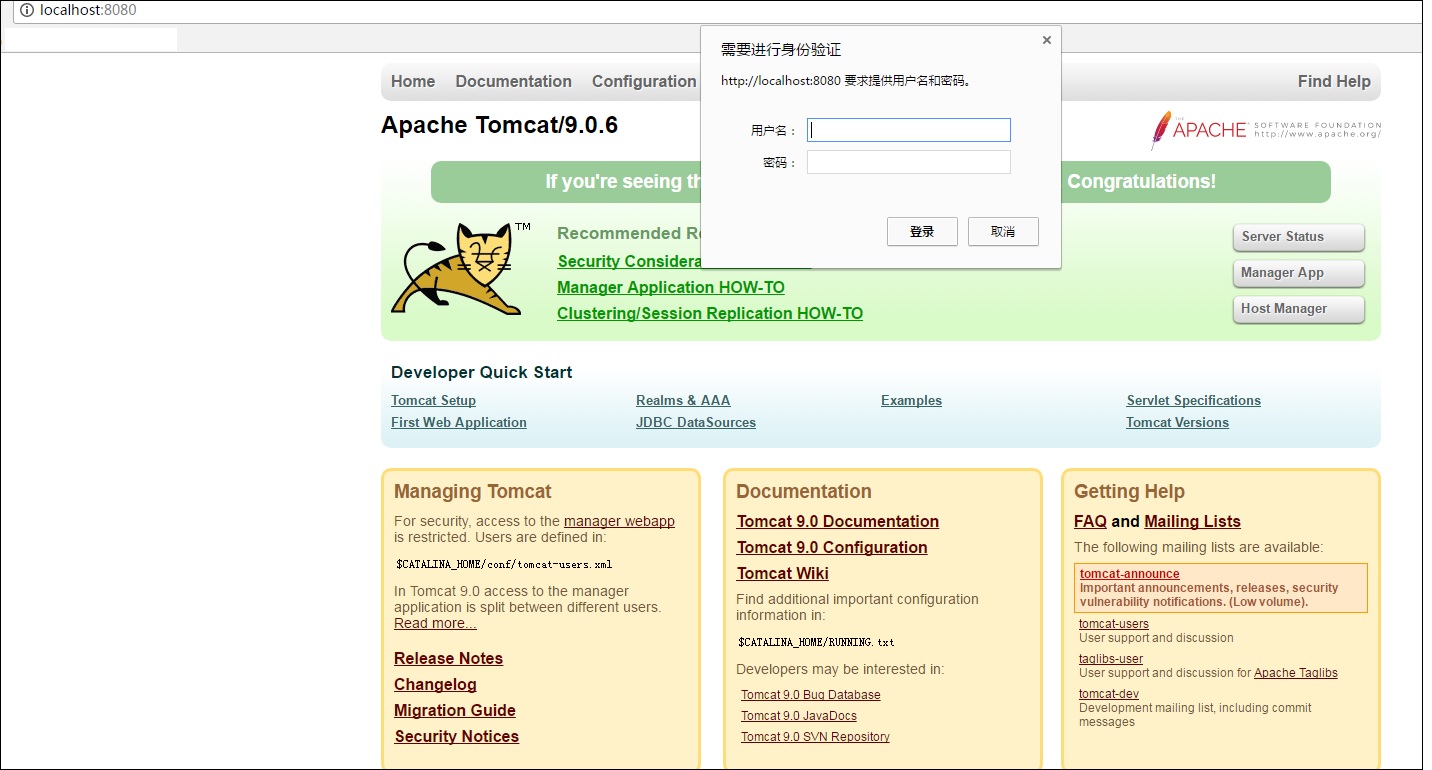Open the Mailing Lists link
The image size is (1432, 770).
(1192, 522)
